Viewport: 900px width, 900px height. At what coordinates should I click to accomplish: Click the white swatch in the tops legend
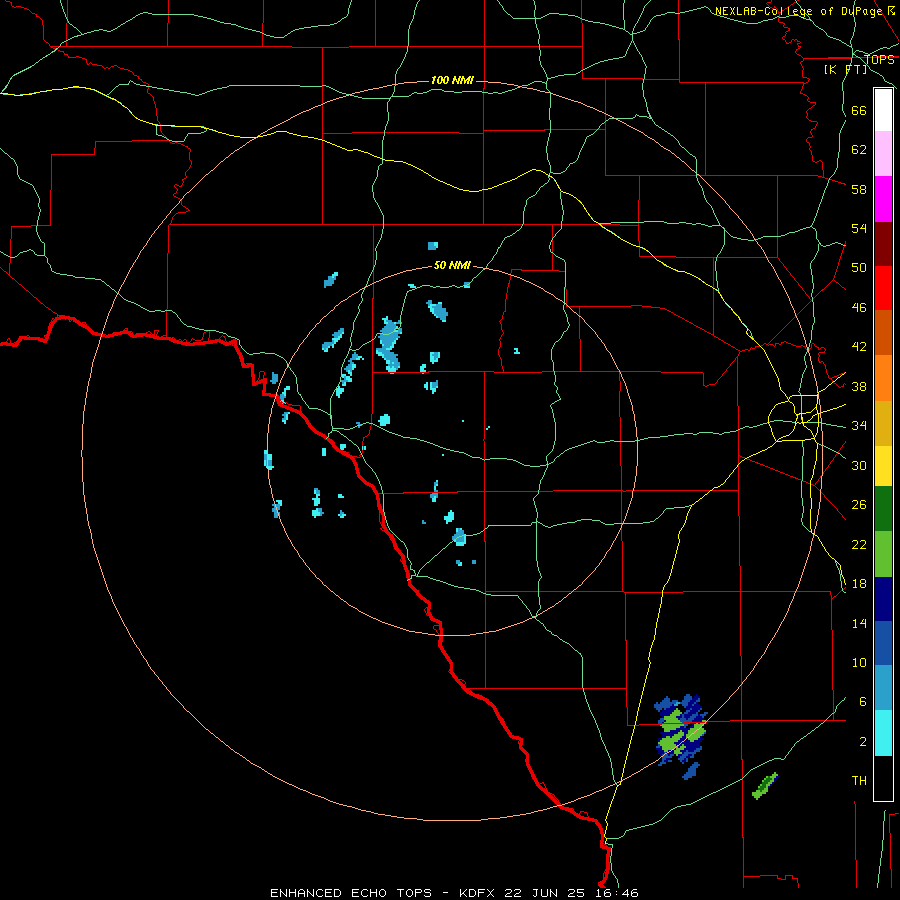tap(883, 110)
